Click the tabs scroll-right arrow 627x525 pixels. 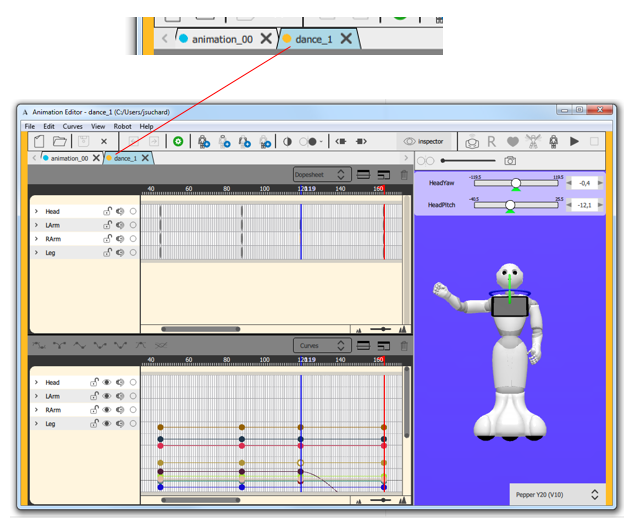[406, 158]
